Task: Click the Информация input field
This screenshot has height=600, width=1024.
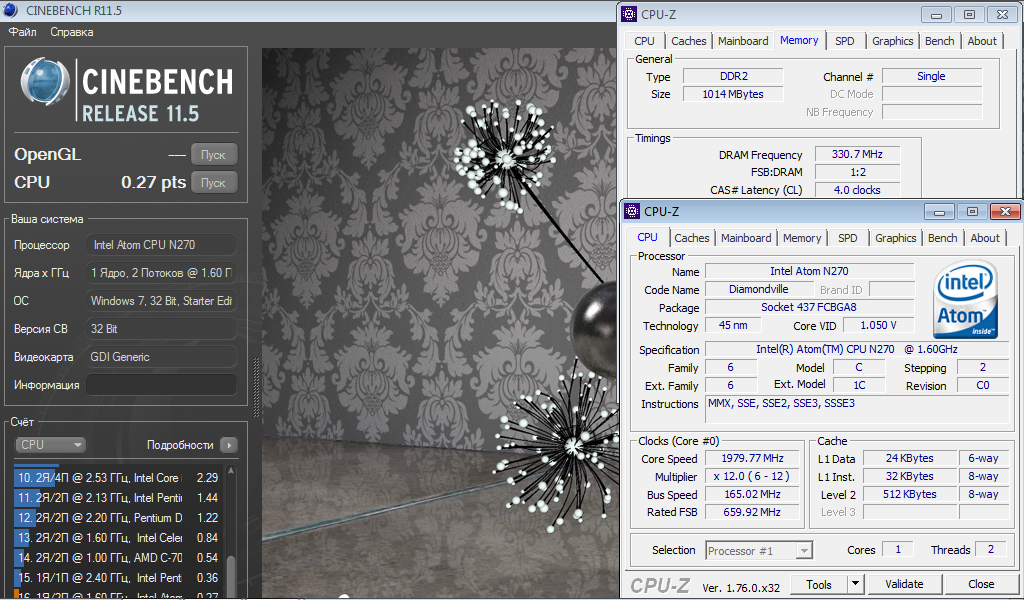Action: tap(161, 385)
